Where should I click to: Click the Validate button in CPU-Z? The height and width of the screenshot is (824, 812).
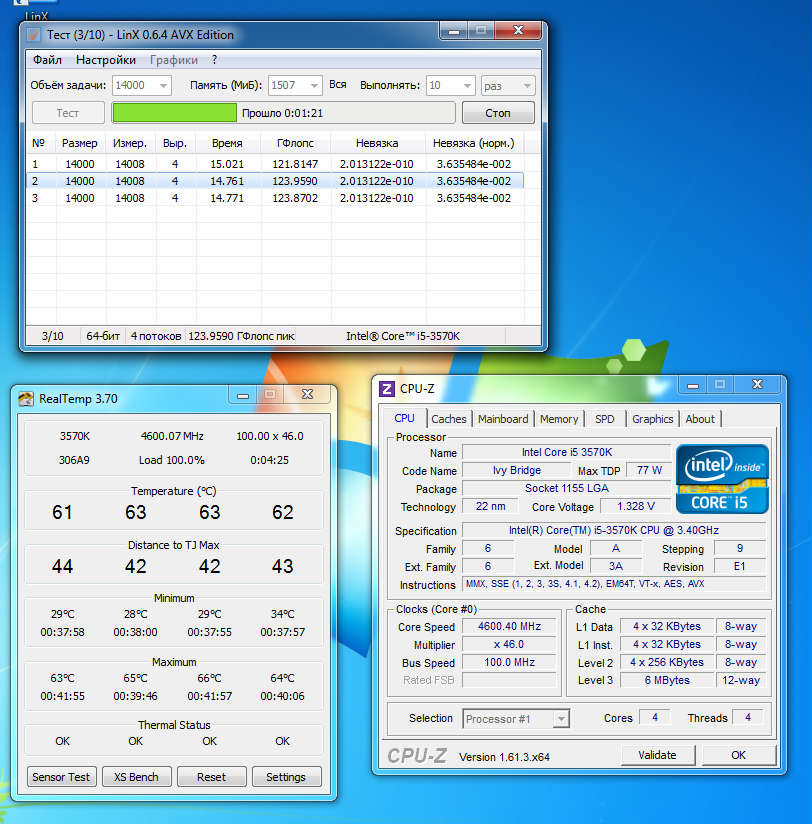tap(657, 755)
